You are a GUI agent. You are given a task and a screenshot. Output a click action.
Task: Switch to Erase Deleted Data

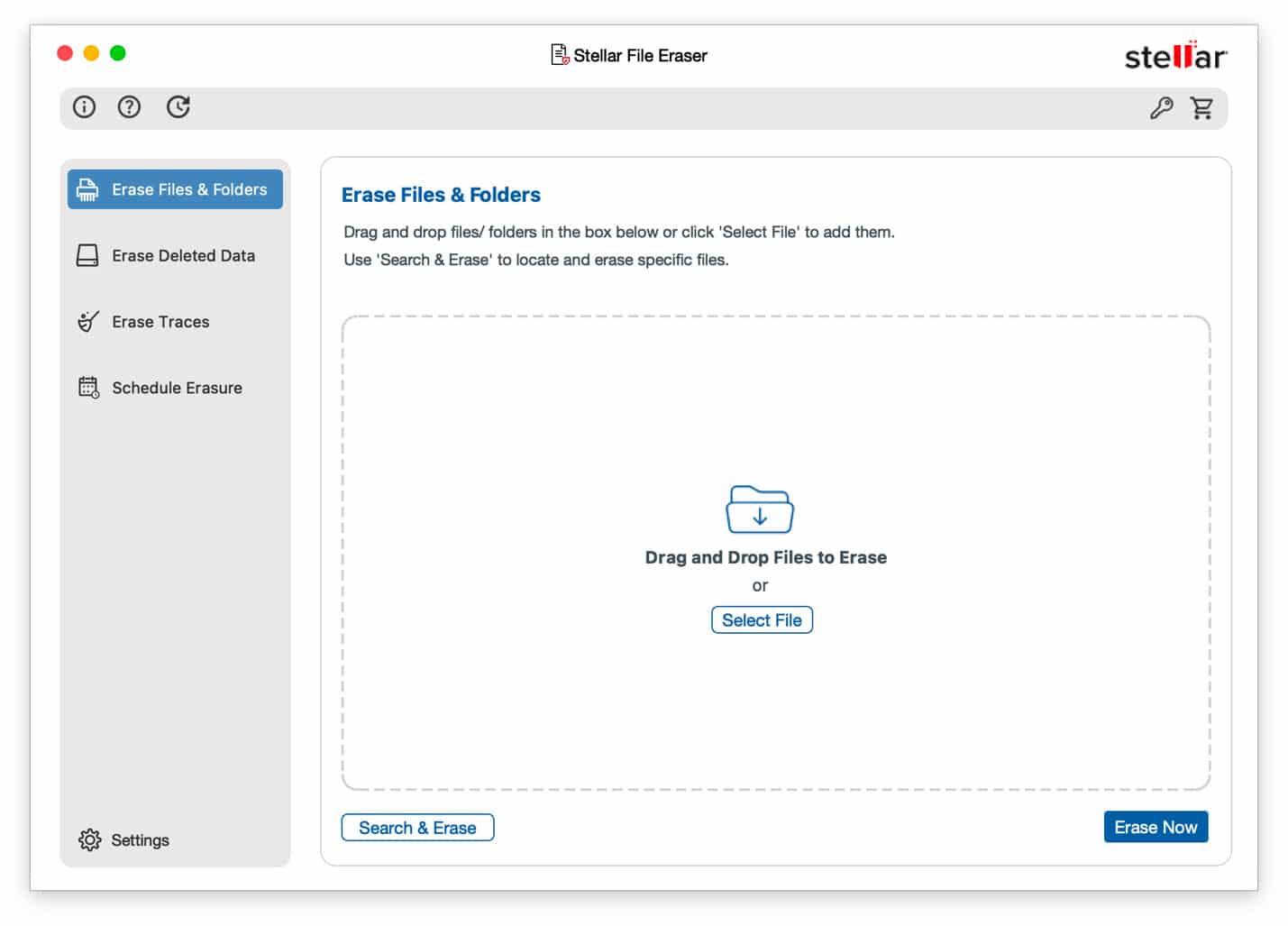(175, 256)
